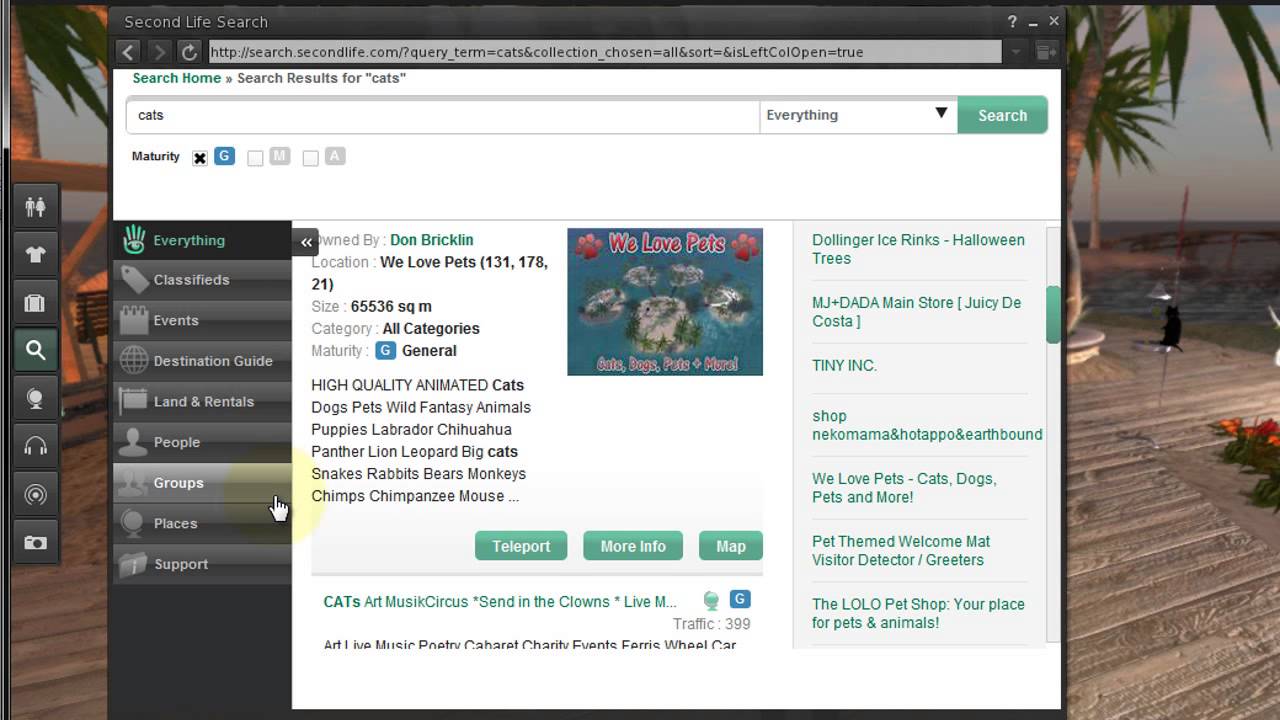Click the info icon beside Support
1280x720 pixels.
click(134, 564)
